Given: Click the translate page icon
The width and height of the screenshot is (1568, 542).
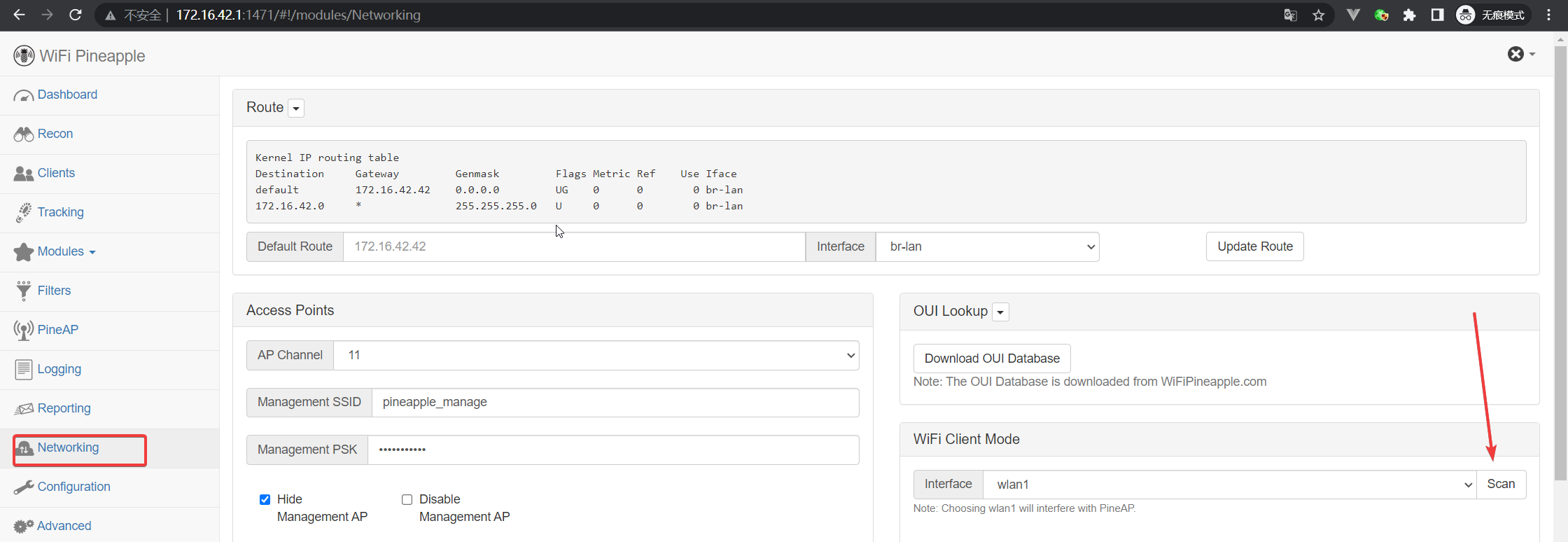Looking at the screenshot, I should pos(1290,15).
